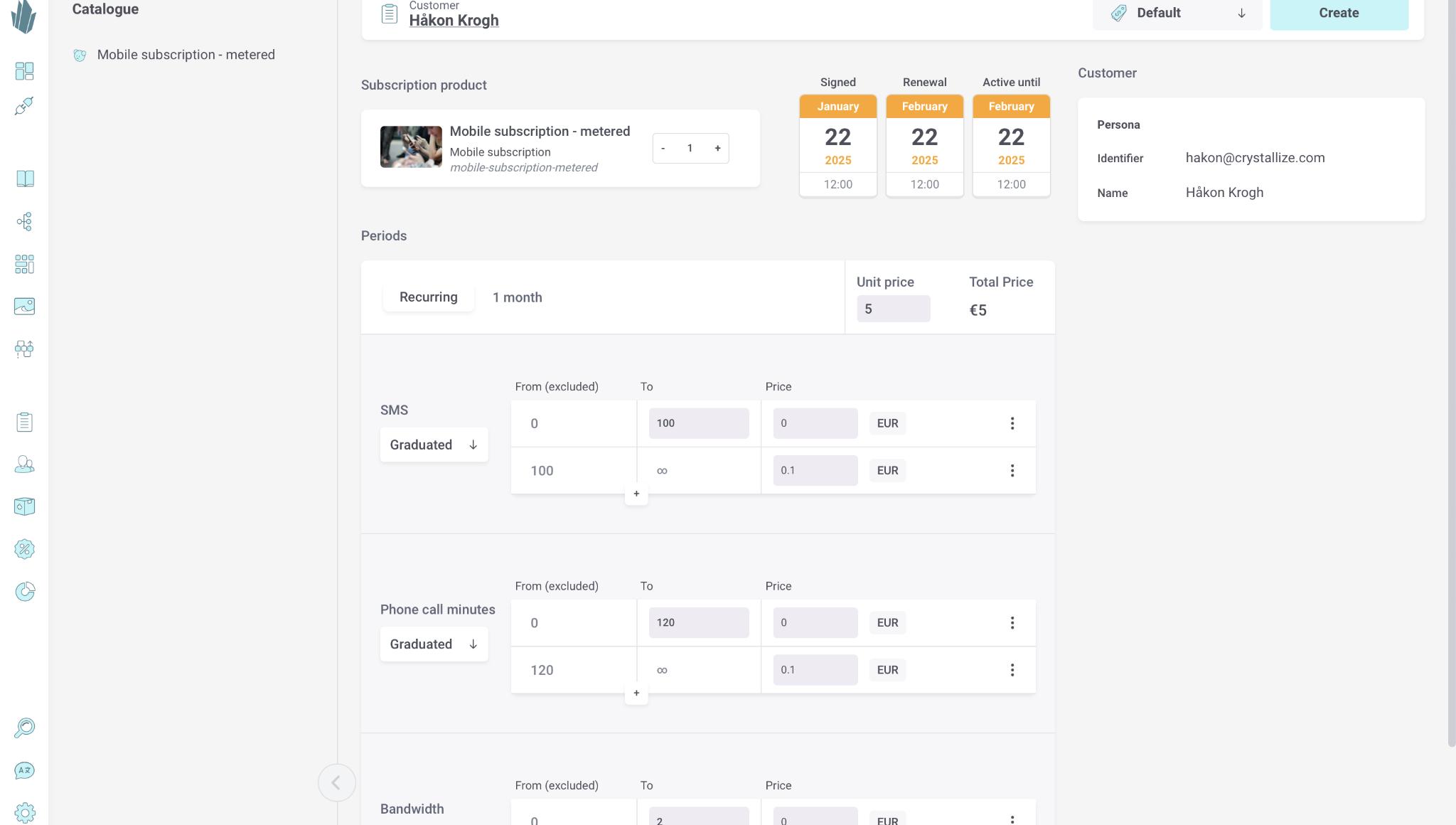
Task: Open options menu for SMS 100-infinity tier
Action: (1012, 471)
